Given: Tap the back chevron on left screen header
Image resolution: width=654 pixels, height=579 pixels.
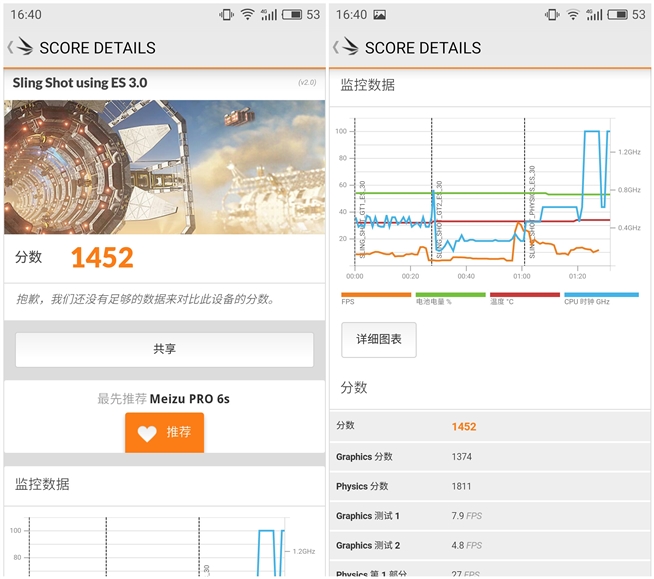Looking at the screenshot, I should click(10, 47).
